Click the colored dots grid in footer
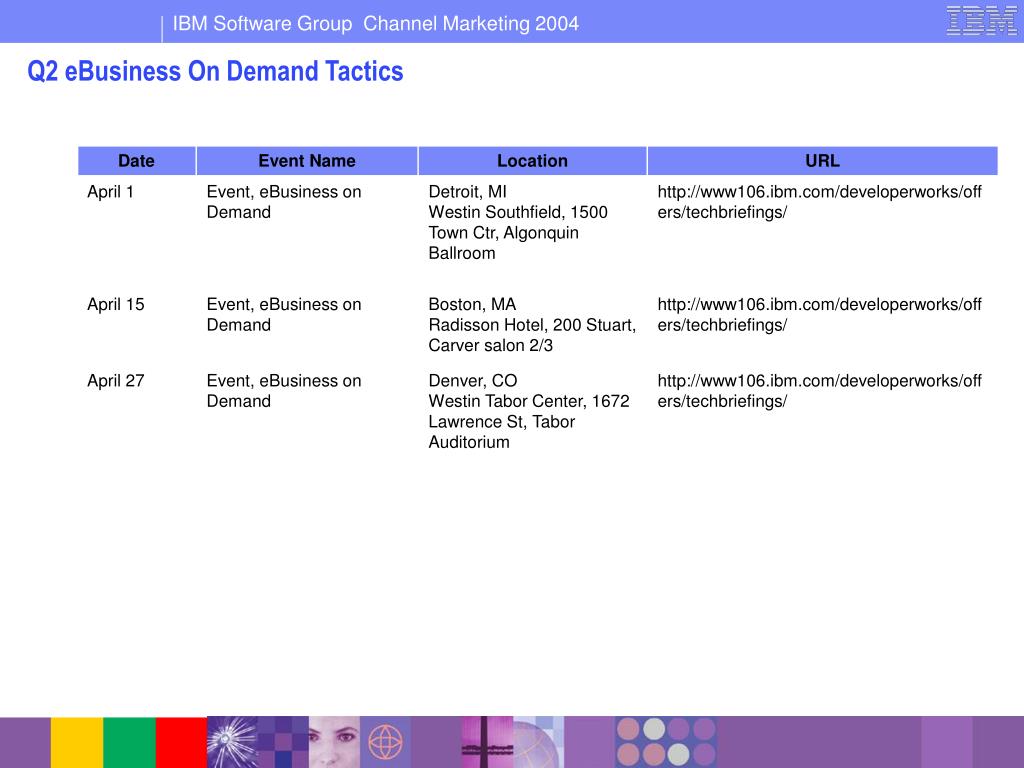Viewport: 1024px width, 768px height. (x=666, y=743)
